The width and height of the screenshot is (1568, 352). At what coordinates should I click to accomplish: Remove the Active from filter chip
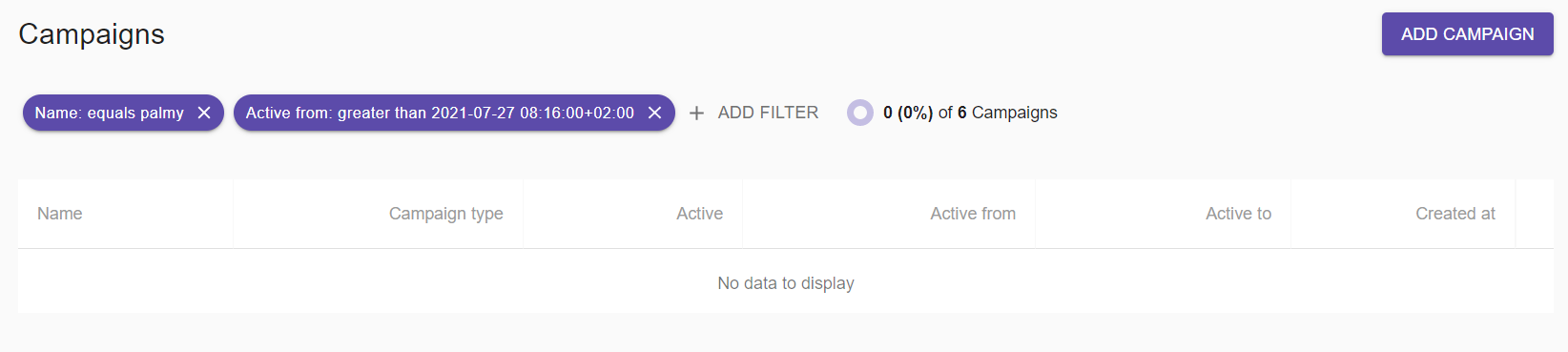click(655, 113)
